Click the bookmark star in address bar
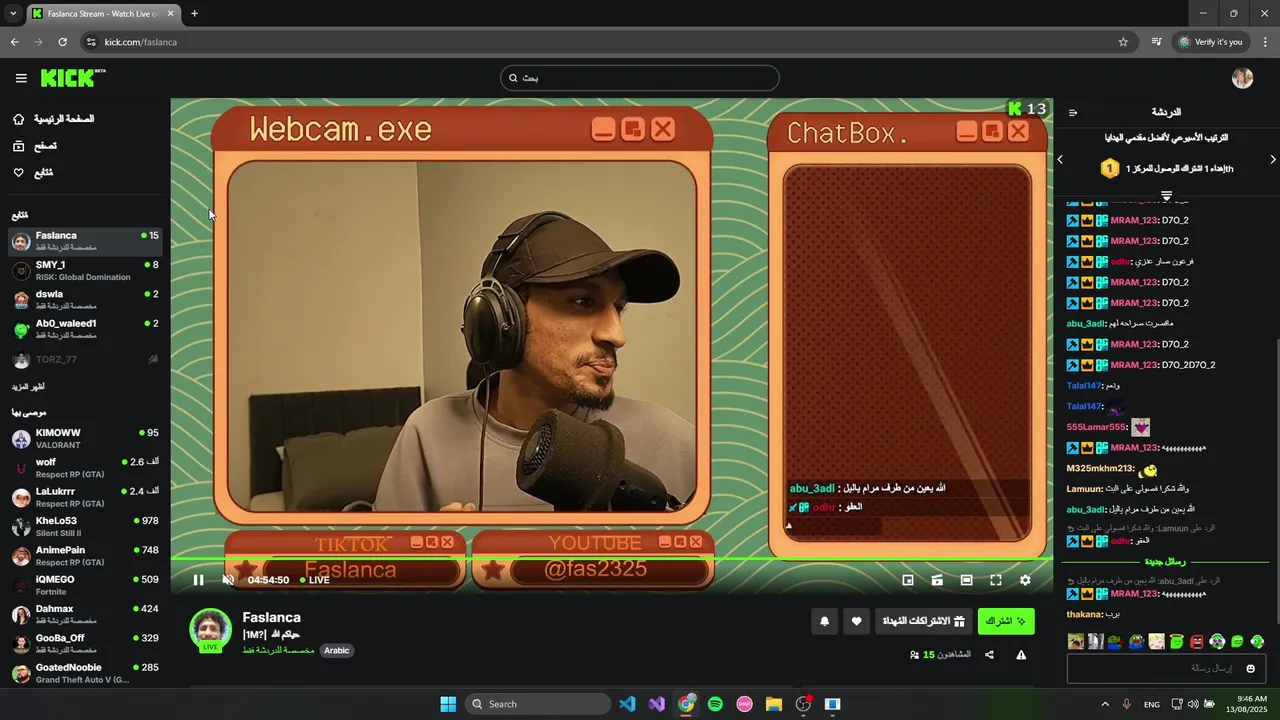This screenshot has height=720, width=1280. click(1123, 42)
